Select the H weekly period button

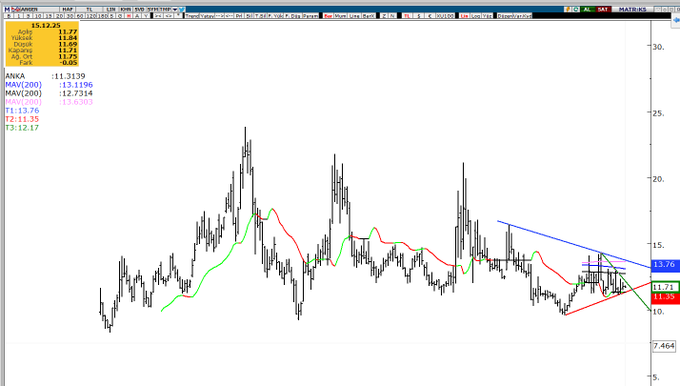pos(129,16)
